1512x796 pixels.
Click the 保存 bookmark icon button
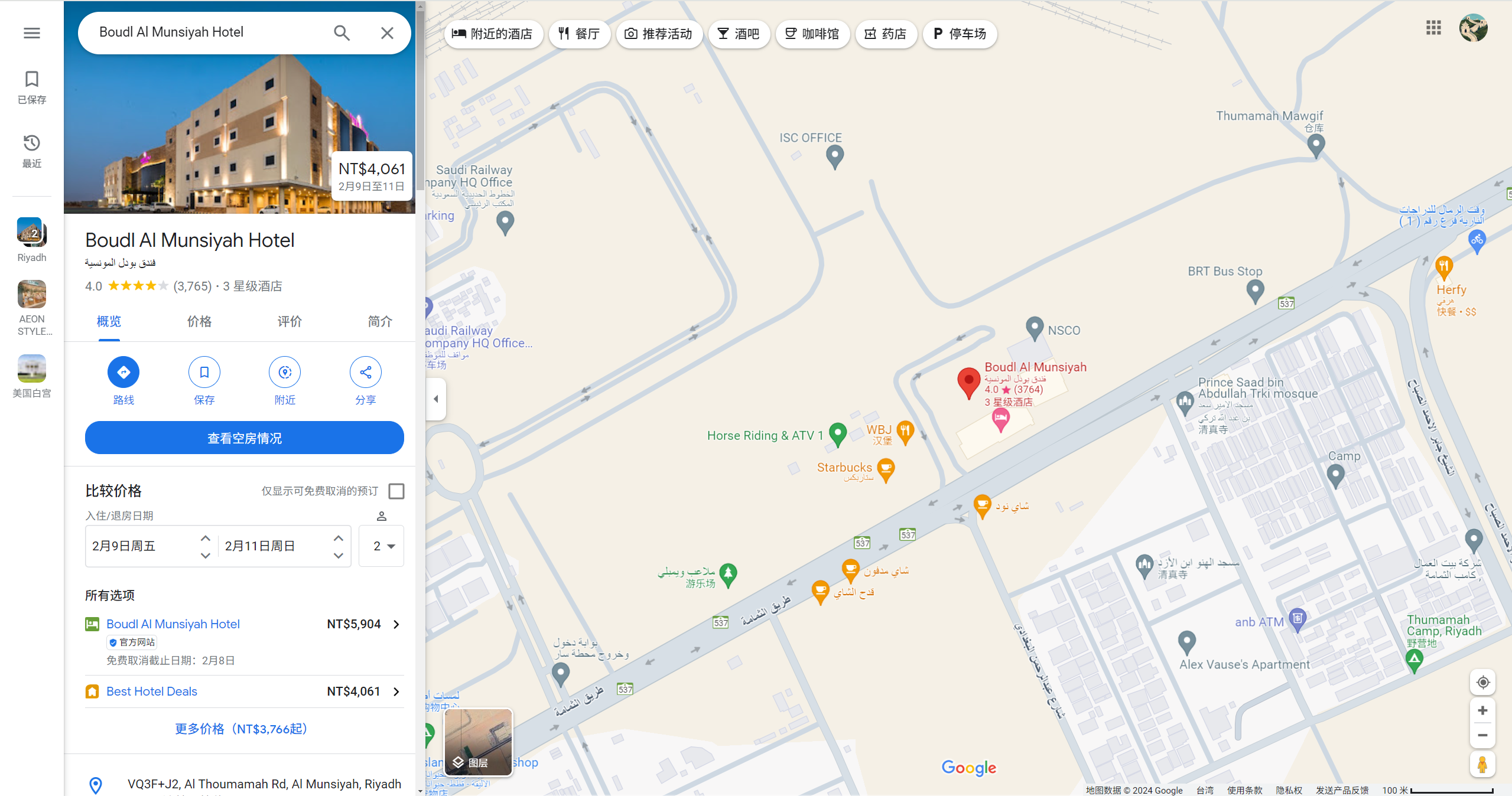(204, 372)
